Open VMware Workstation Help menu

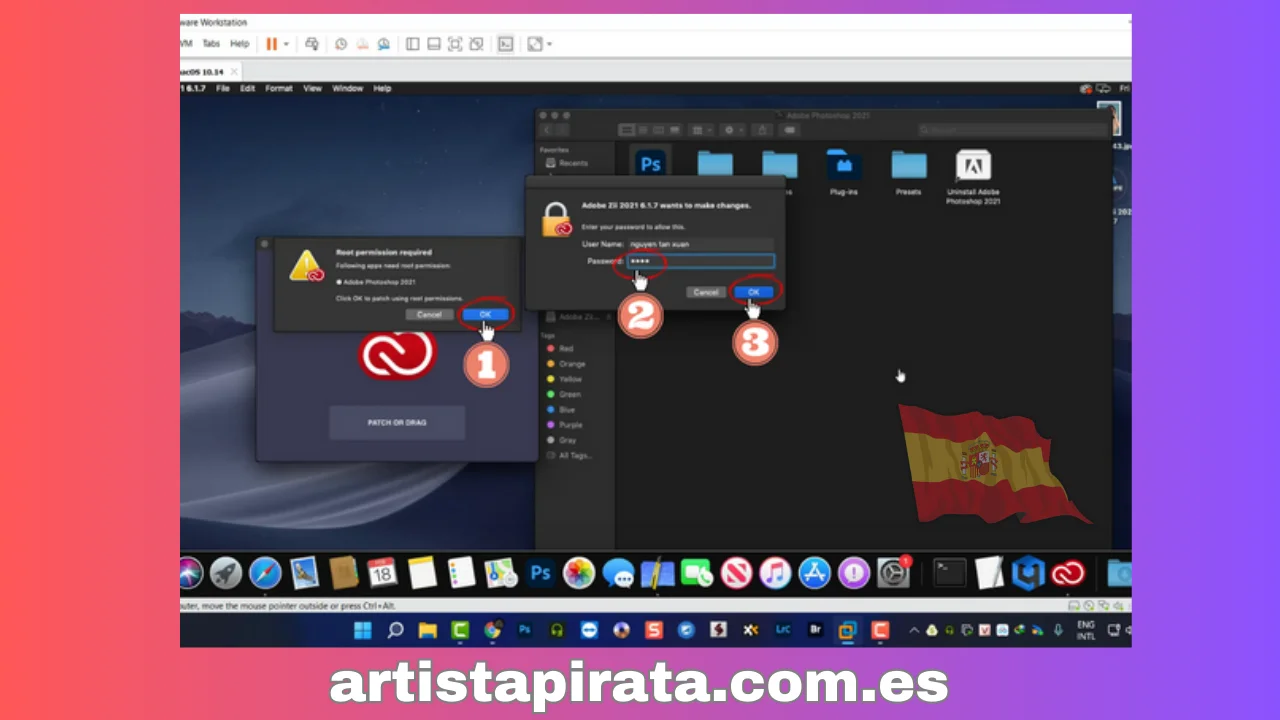point(239,44)
